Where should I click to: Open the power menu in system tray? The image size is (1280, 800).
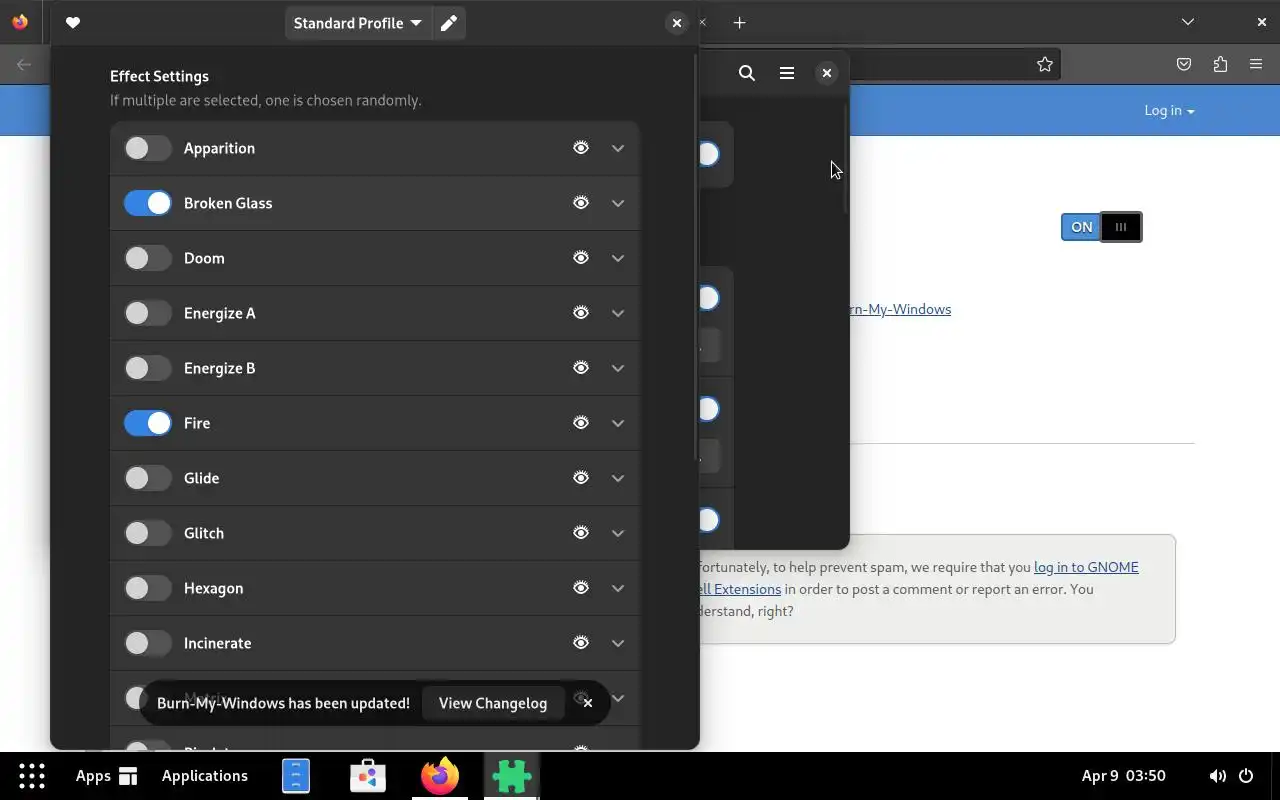click(1246, 776)
